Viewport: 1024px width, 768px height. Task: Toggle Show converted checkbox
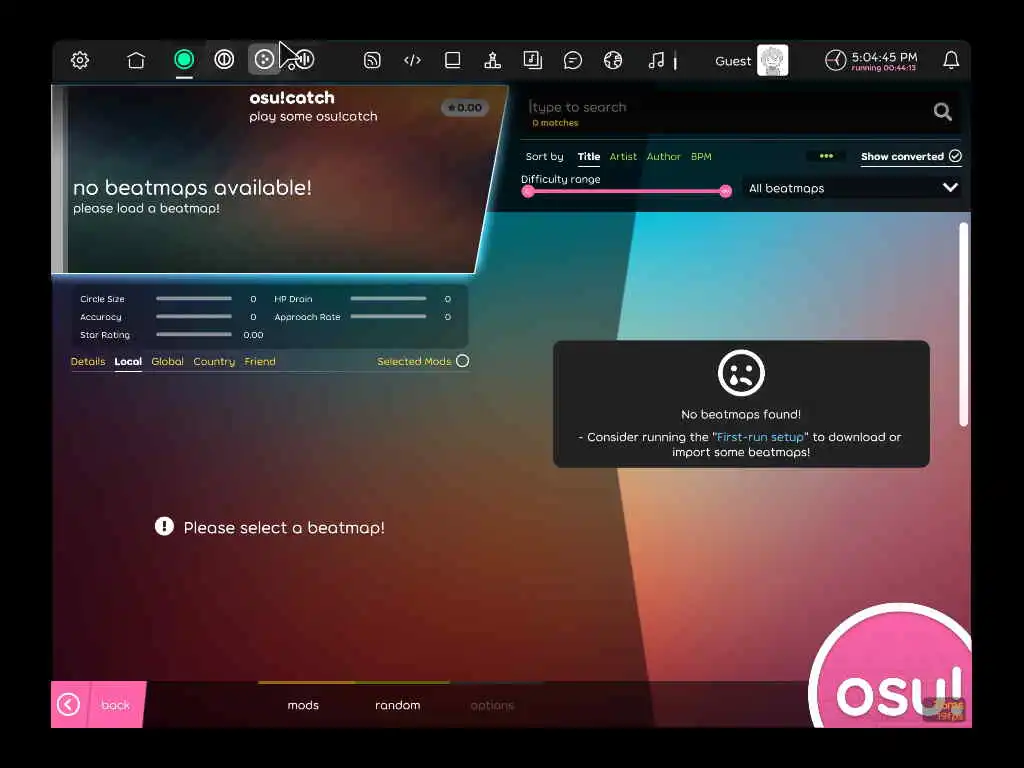[x=911, y=157]
